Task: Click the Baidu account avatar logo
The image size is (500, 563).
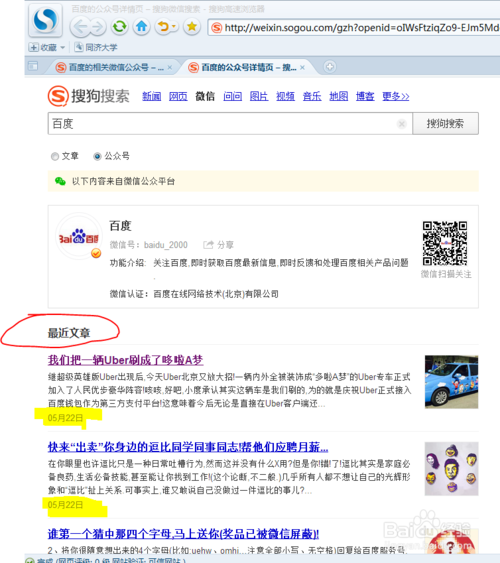Action: [79, 236]
